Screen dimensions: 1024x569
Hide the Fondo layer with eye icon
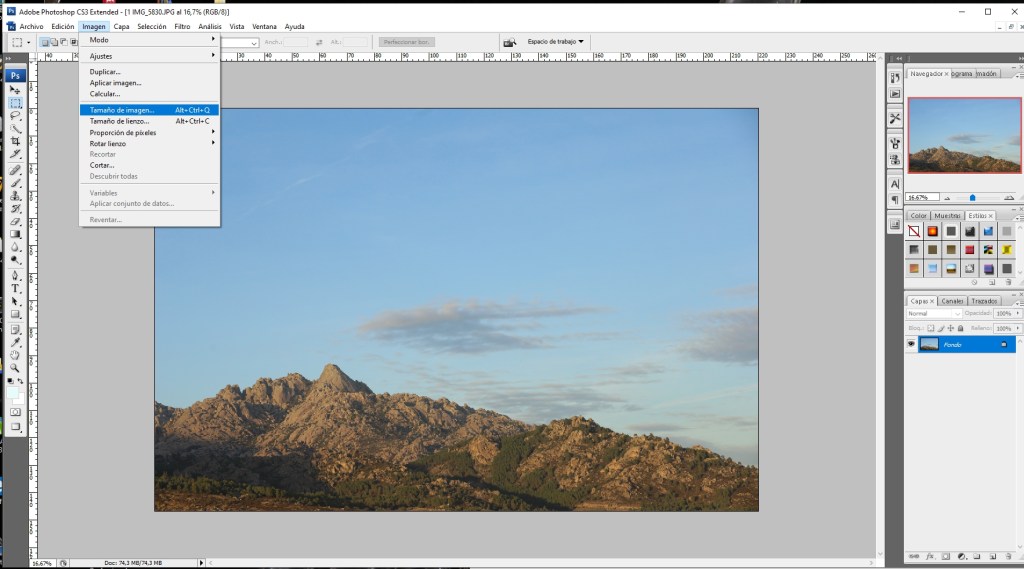tap(911, 344)
